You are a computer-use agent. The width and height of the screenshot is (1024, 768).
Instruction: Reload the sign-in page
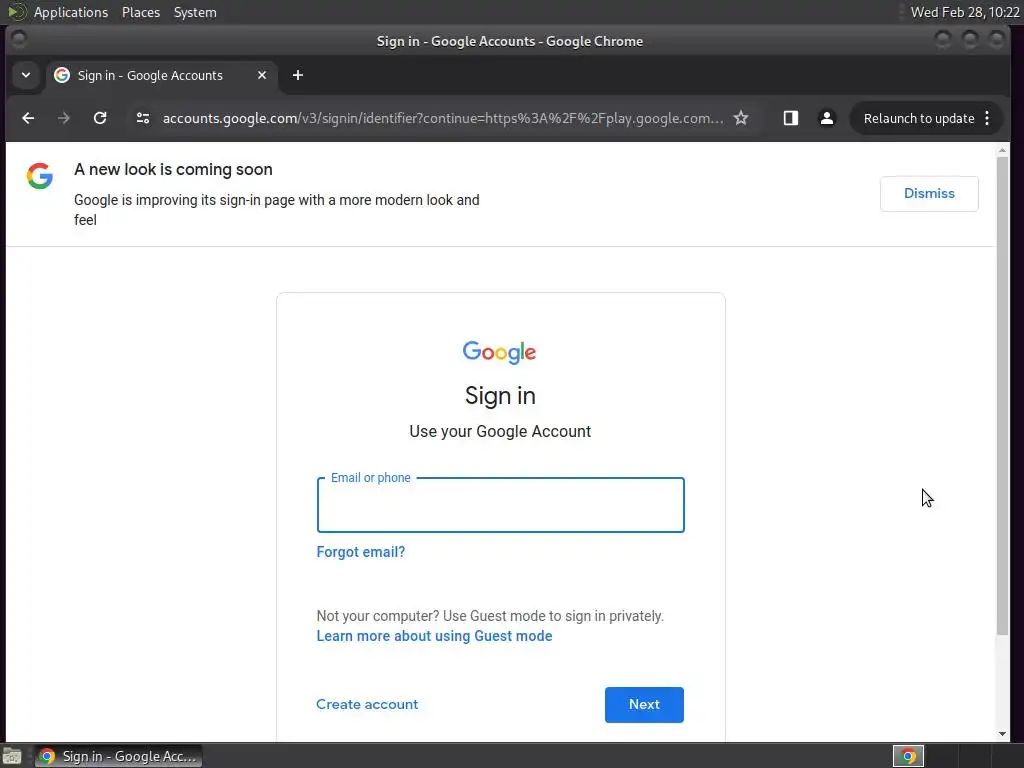pyautogui.click(x=100, y=118)
